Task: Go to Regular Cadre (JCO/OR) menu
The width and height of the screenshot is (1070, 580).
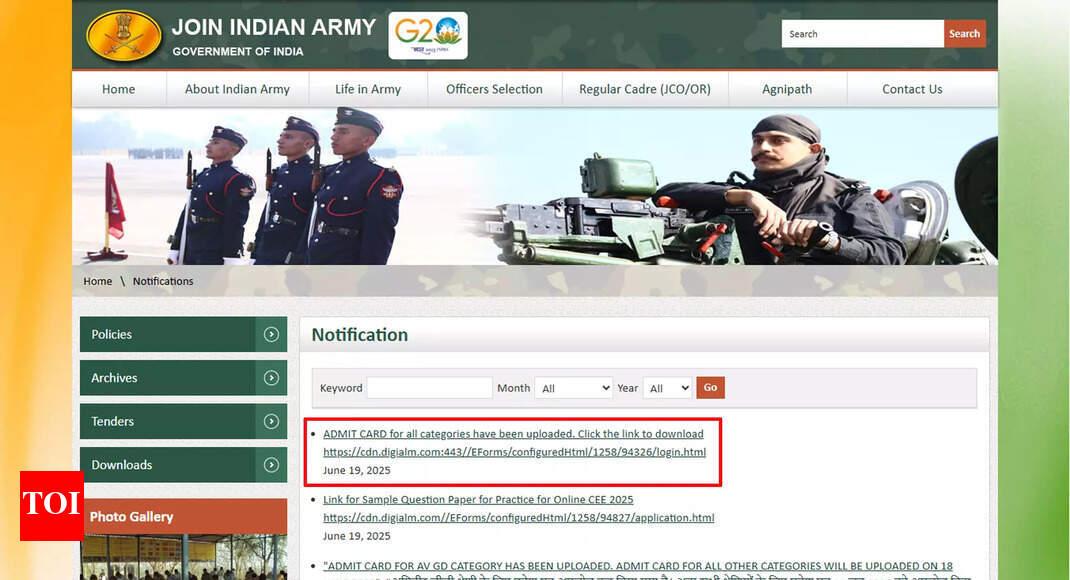Action: pos(644,89)
